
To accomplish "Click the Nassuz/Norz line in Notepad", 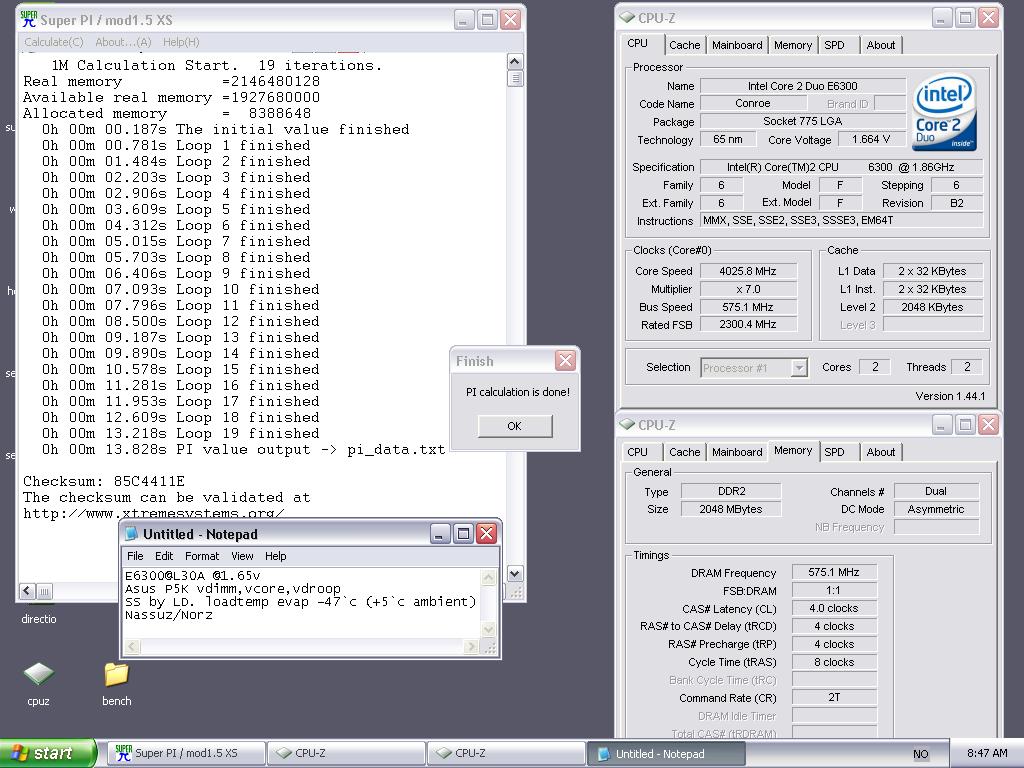I will pos(168,615).
